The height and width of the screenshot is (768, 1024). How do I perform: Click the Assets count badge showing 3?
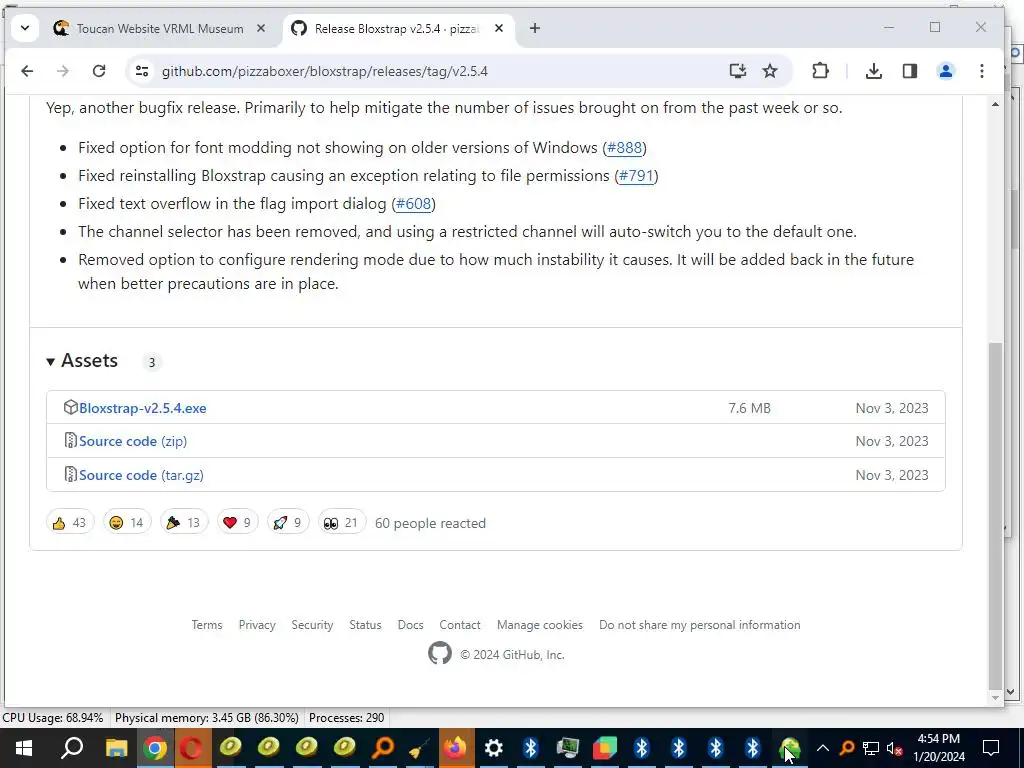[x=152, y=362]
